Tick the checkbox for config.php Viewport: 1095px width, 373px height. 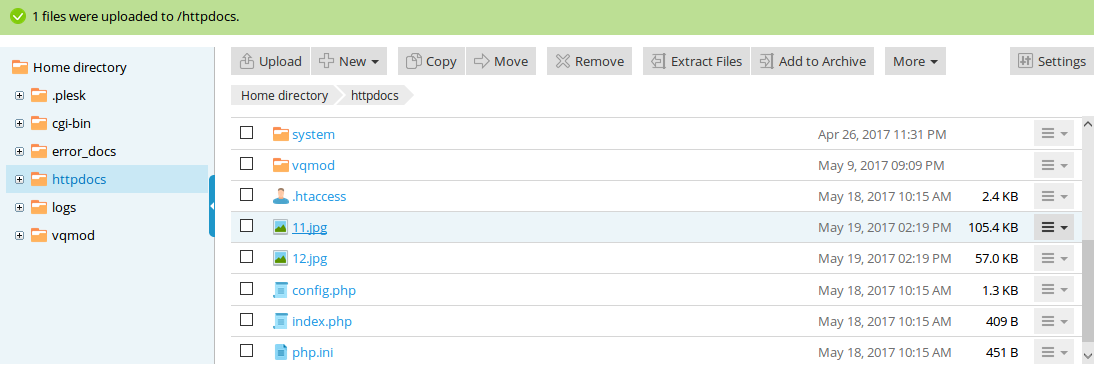(247, 288)
